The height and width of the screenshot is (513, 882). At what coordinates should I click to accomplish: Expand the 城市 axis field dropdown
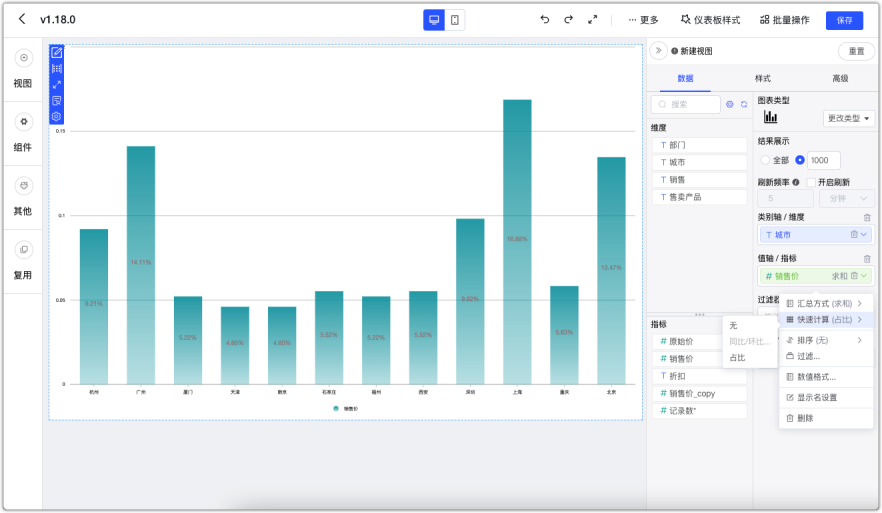tap(864, 235)
